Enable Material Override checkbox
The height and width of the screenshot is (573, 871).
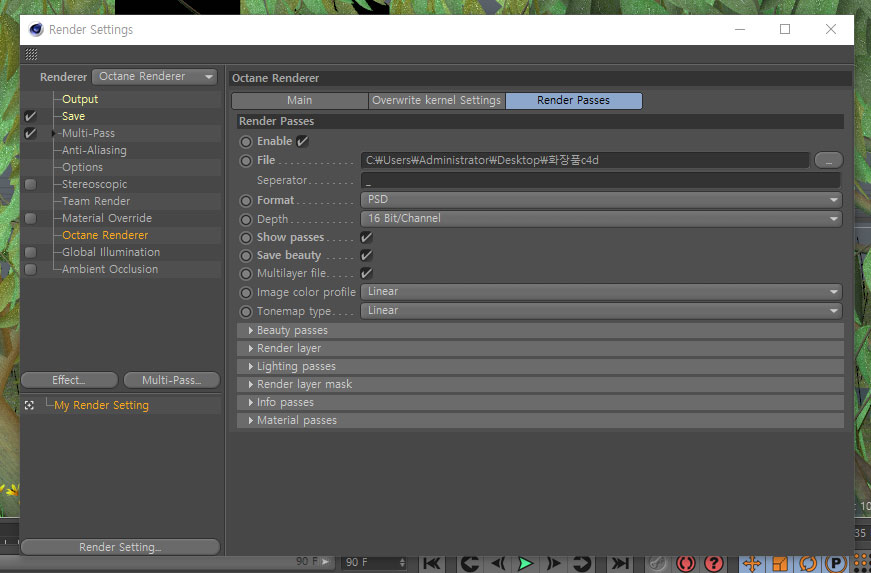(x=31, y=218)
